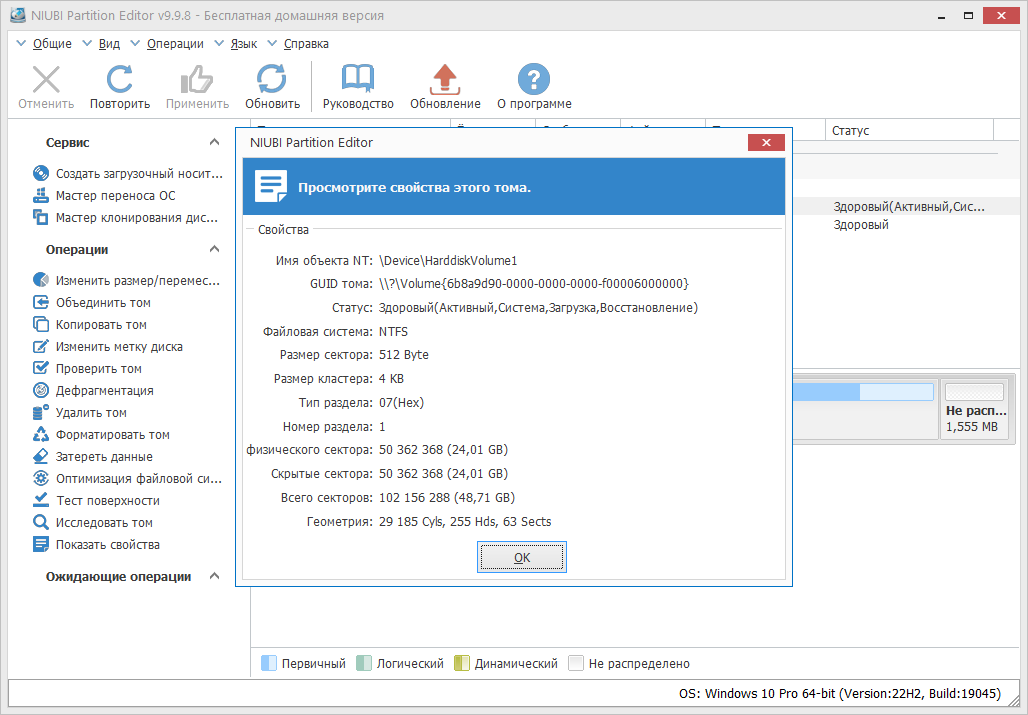Click the Оптимизация файловой системы icon
The image size is (1028, 715).
tap(41, 478)
